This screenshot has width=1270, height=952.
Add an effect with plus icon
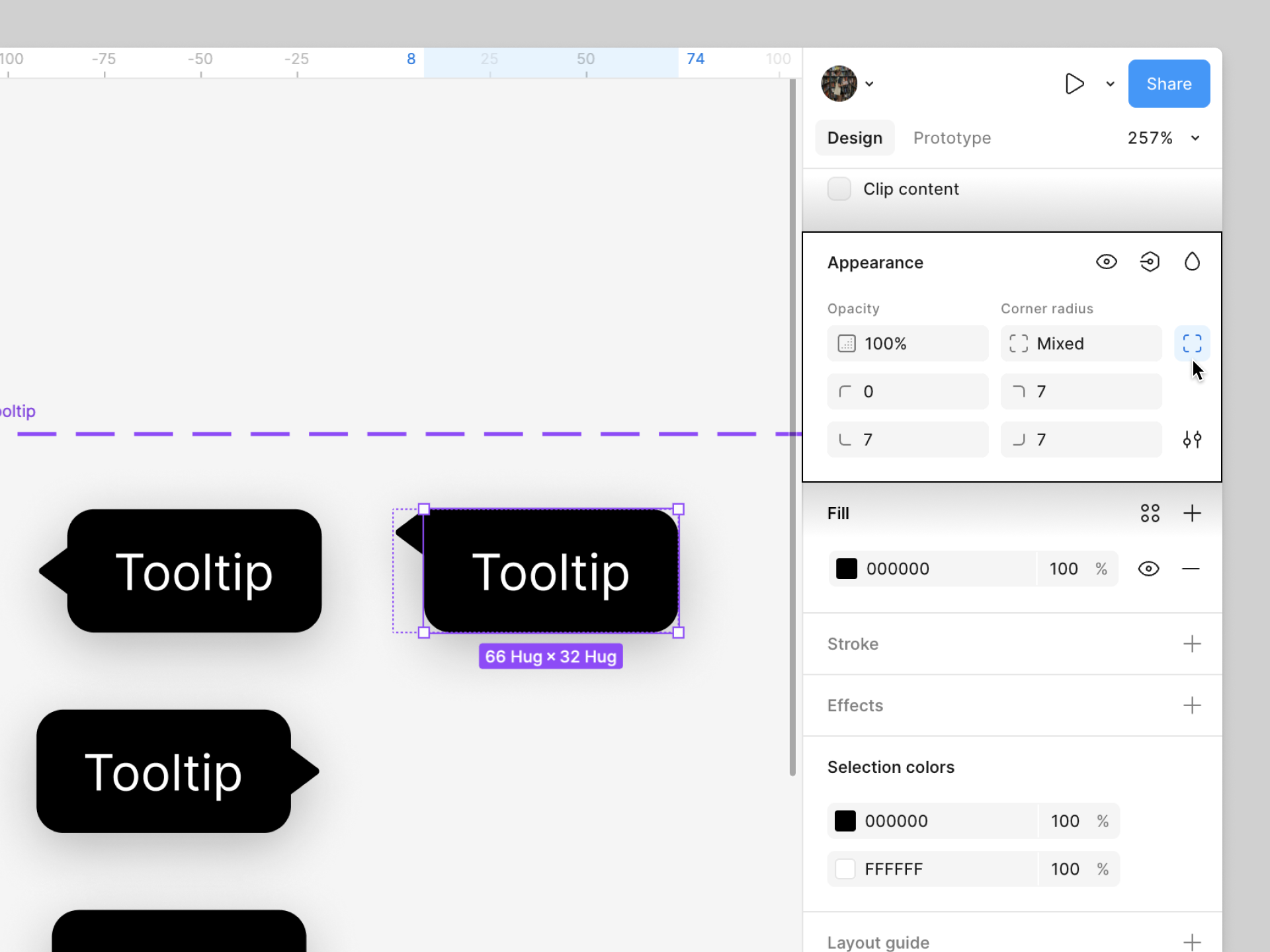click(x=1192, y=705)
